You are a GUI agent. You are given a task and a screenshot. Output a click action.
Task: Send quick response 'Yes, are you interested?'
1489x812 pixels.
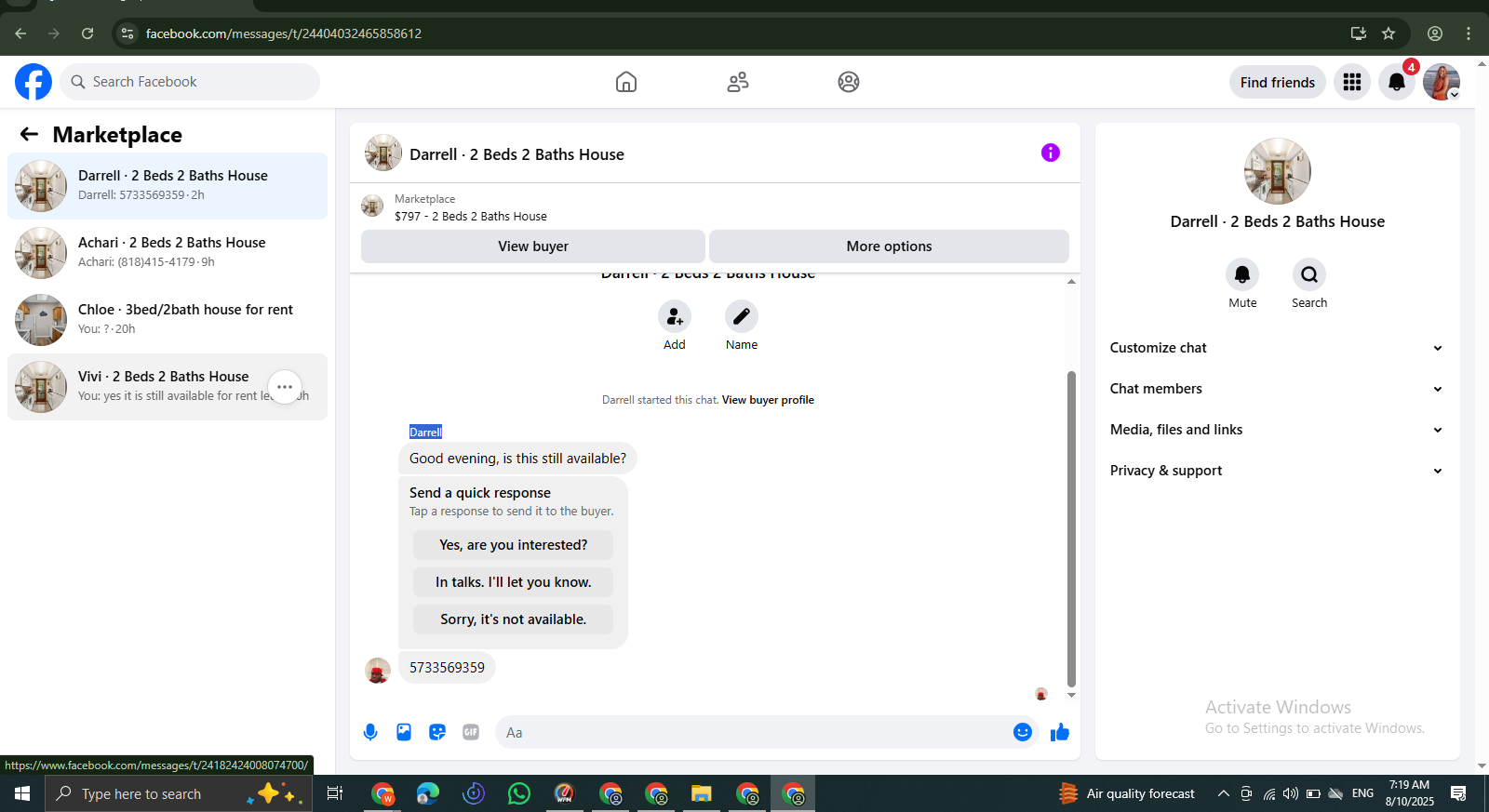(514, 545)
